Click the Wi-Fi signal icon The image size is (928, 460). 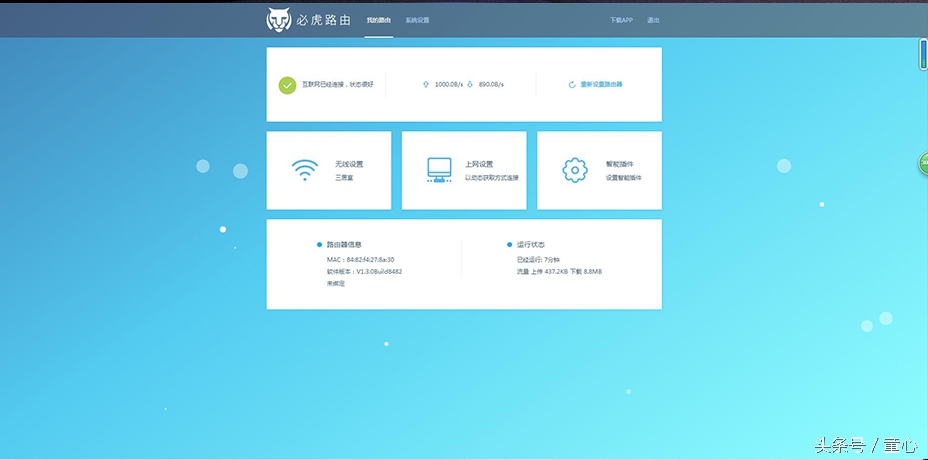[305, 170]
